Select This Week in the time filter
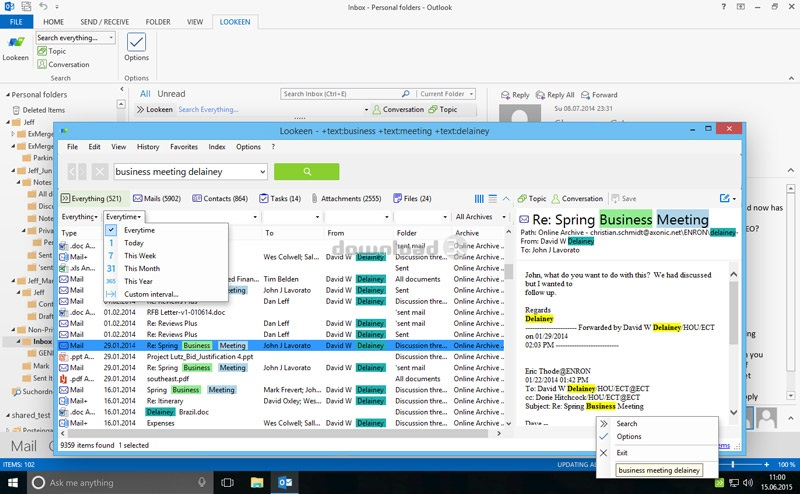 [x=140, y=256]
